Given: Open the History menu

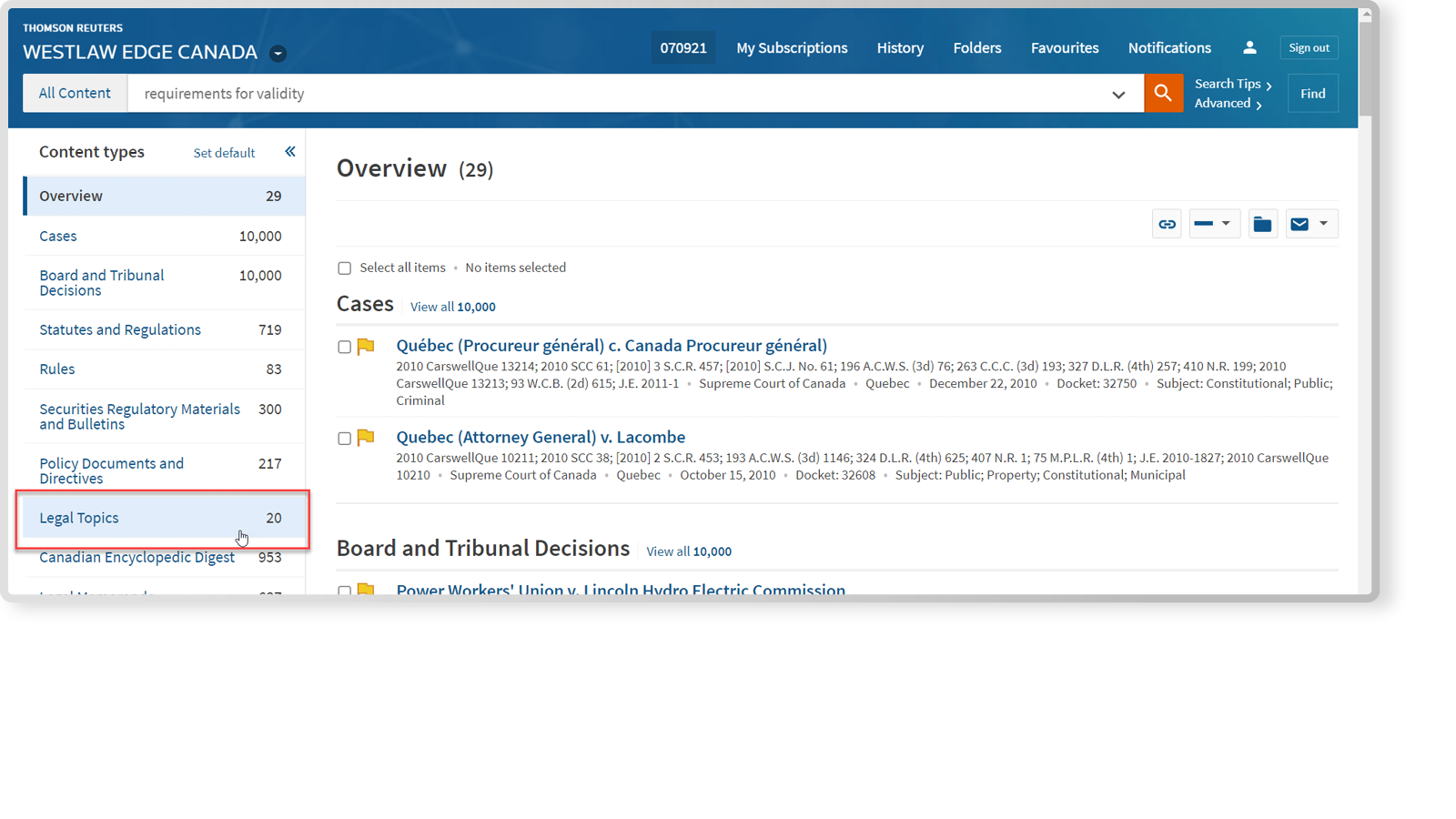Looking at the screenshot, I should click(x=900, y=47).
